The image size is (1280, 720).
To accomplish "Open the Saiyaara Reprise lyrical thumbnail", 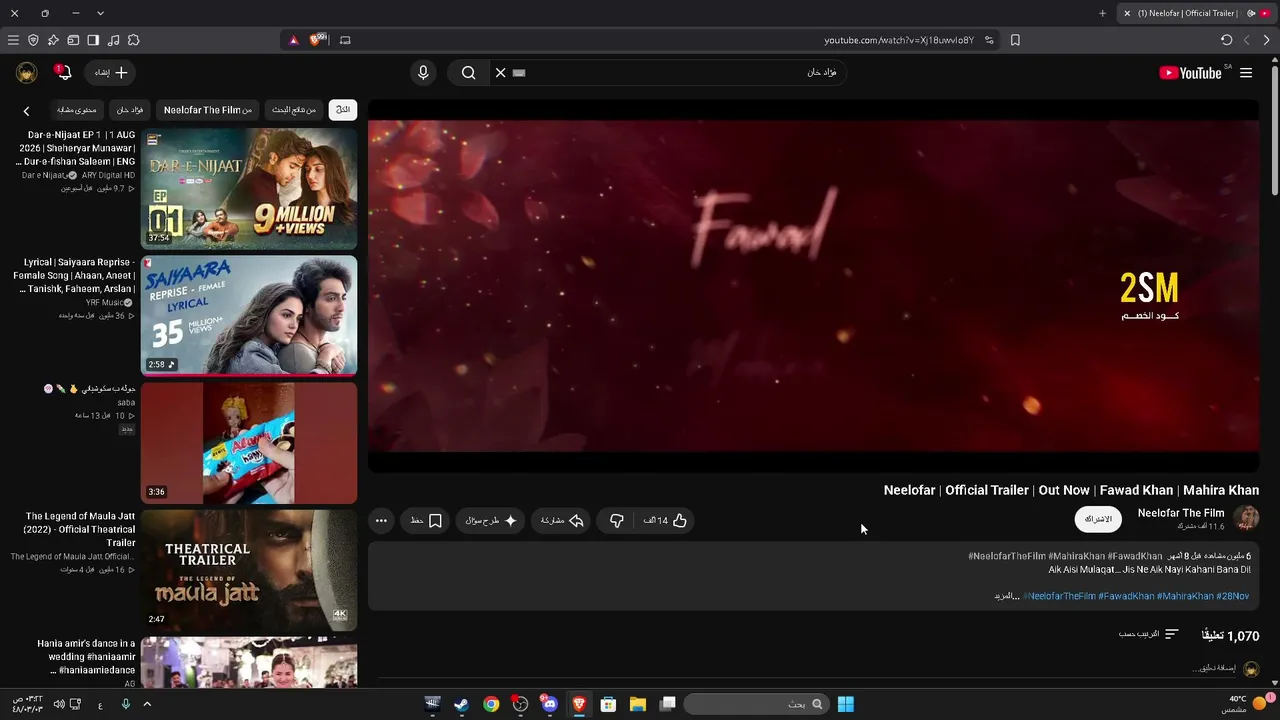I will 249,316.
